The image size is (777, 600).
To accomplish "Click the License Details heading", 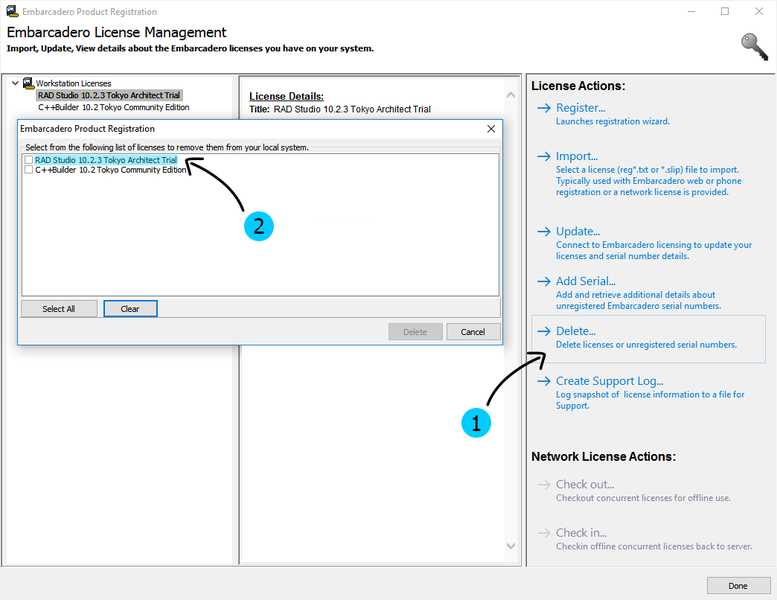I will pos(286,96).
